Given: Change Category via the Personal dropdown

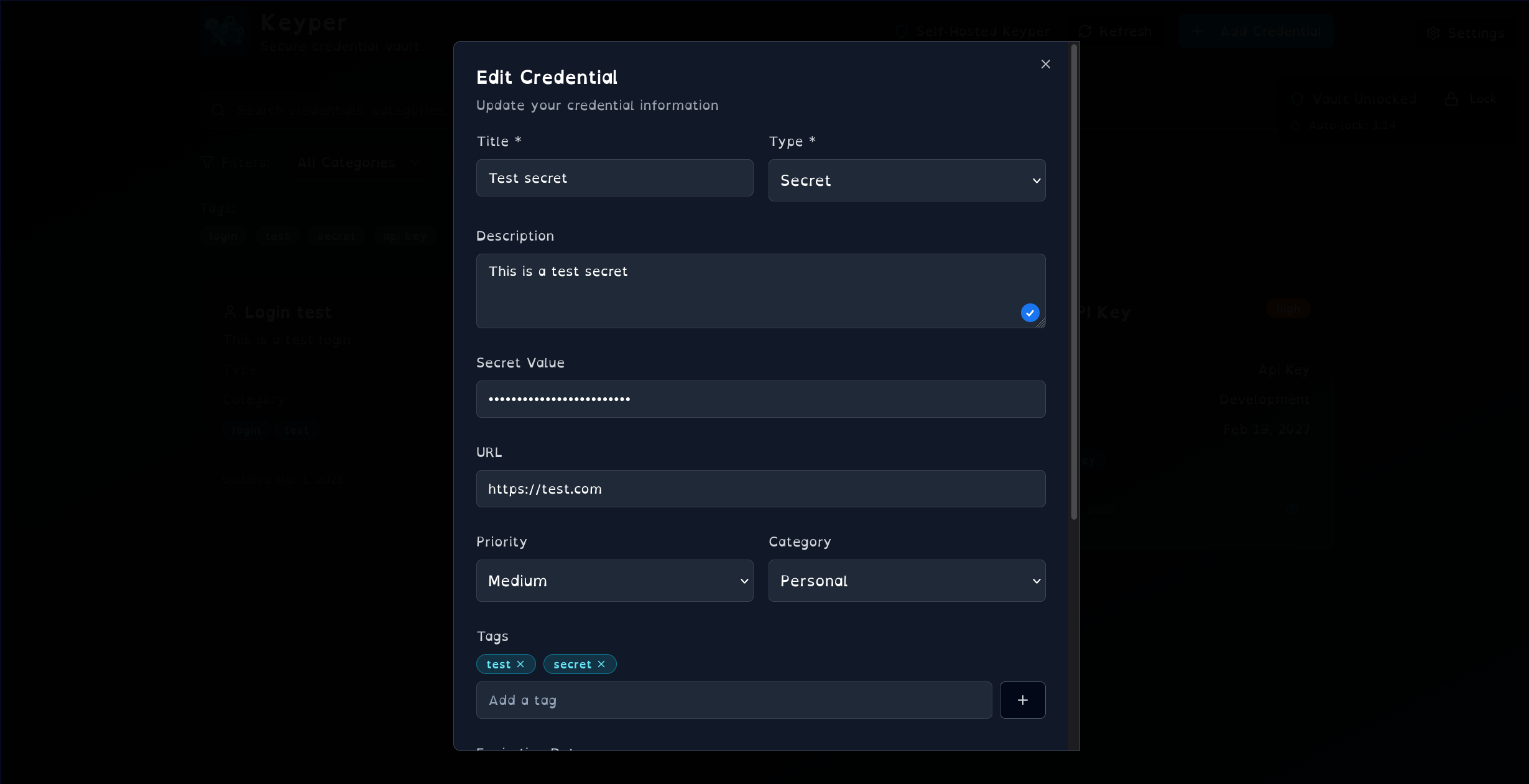Looking at the screenshot, I should (x=907, y=580).
